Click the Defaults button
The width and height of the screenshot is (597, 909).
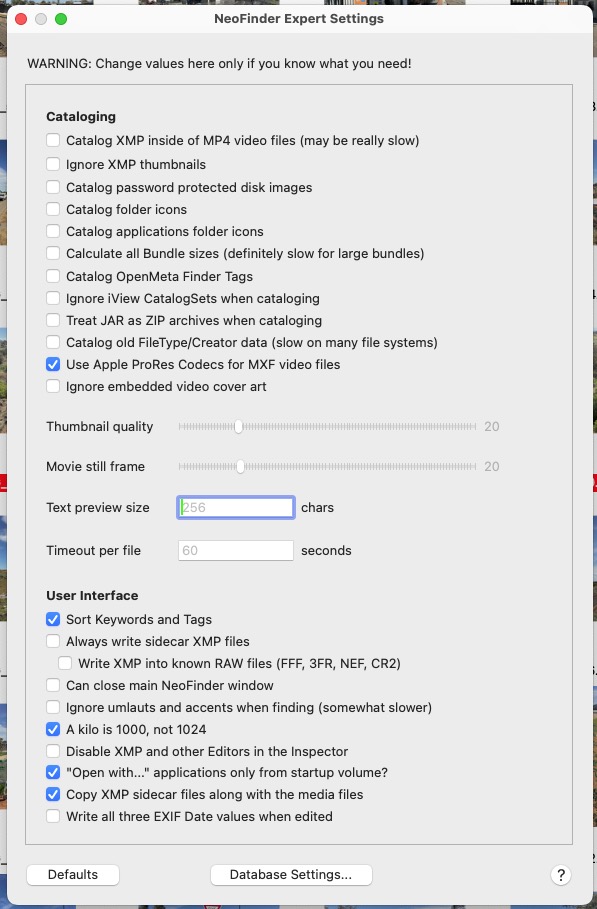tap(72, 874)
